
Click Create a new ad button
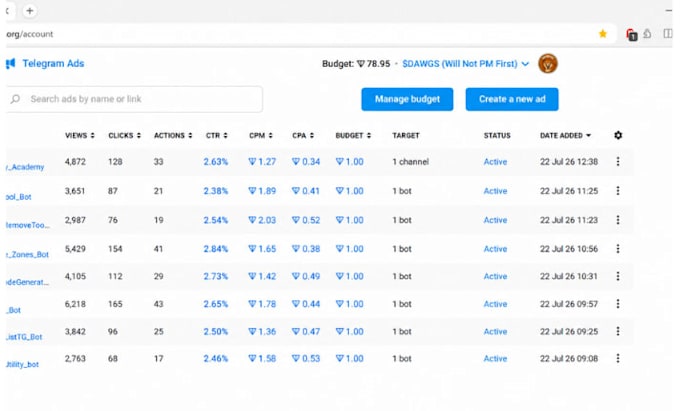pyautogui.click(x=512, y=99)
